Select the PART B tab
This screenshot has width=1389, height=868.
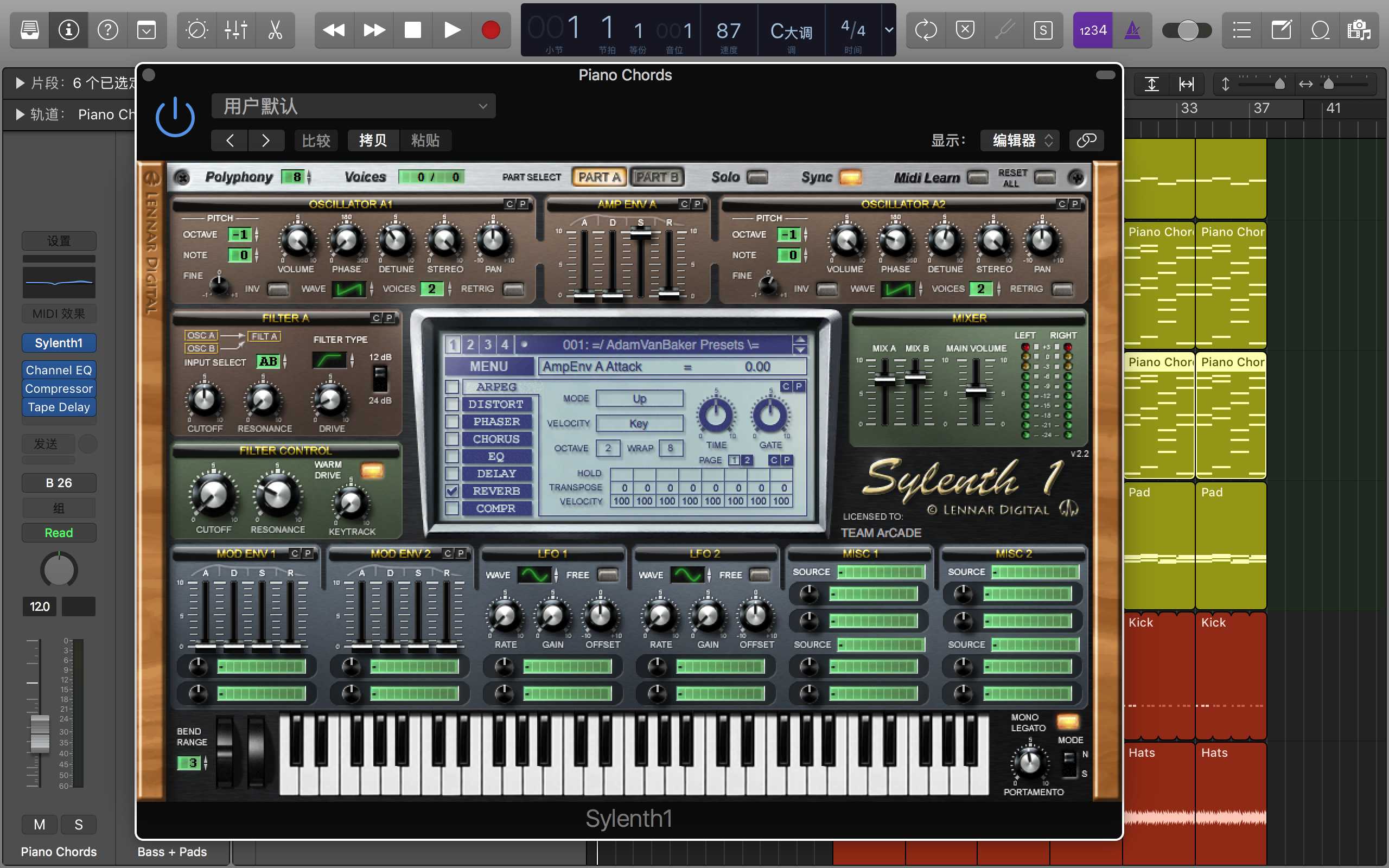coord(658,177)
